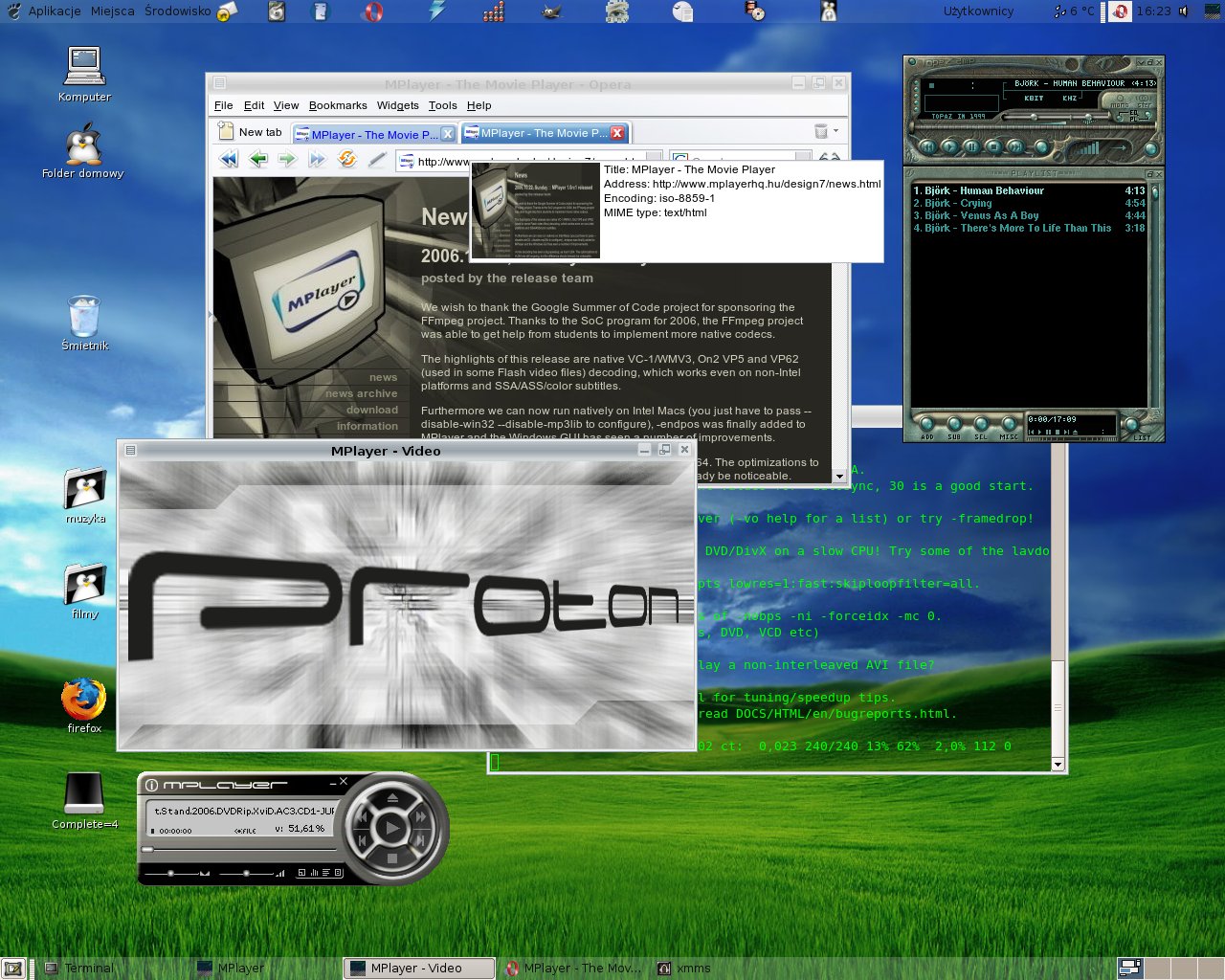This screenshot has height=980, width=1225.
Task: Switch to Terminal in the bottom taskbar
Action: pos(79,969)
